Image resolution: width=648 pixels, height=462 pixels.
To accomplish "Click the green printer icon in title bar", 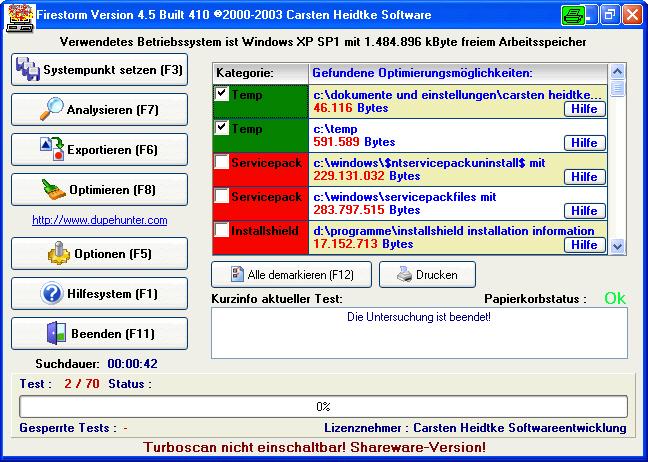I will 573,16.
